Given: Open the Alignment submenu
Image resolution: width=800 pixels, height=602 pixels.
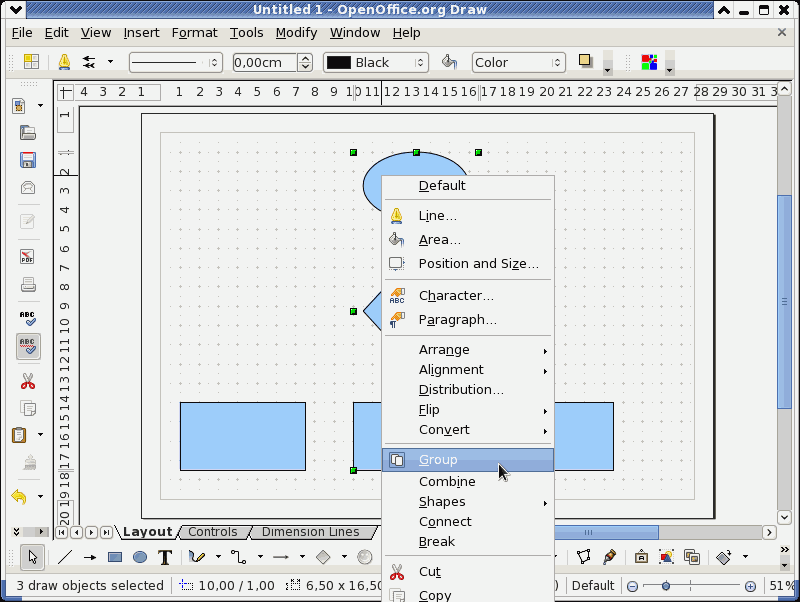Looking at the screenshot, I should 468,370.
